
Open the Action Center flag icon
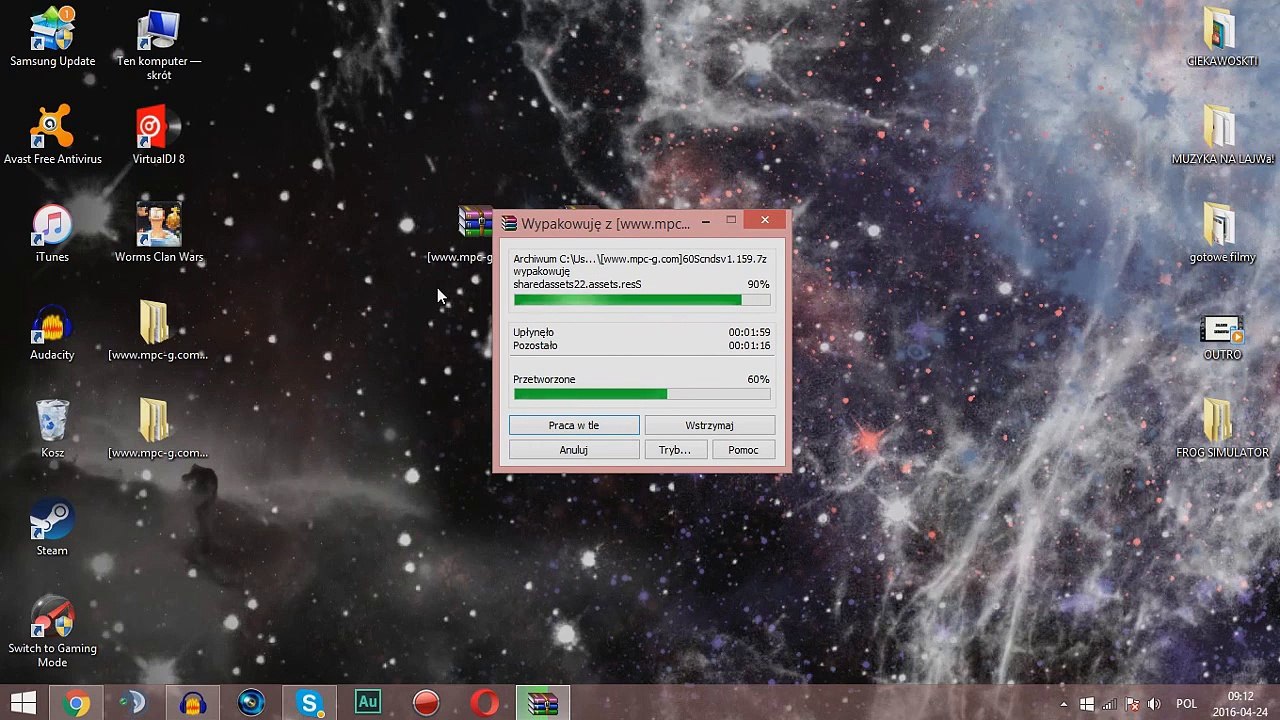[x=1131, y=704]
